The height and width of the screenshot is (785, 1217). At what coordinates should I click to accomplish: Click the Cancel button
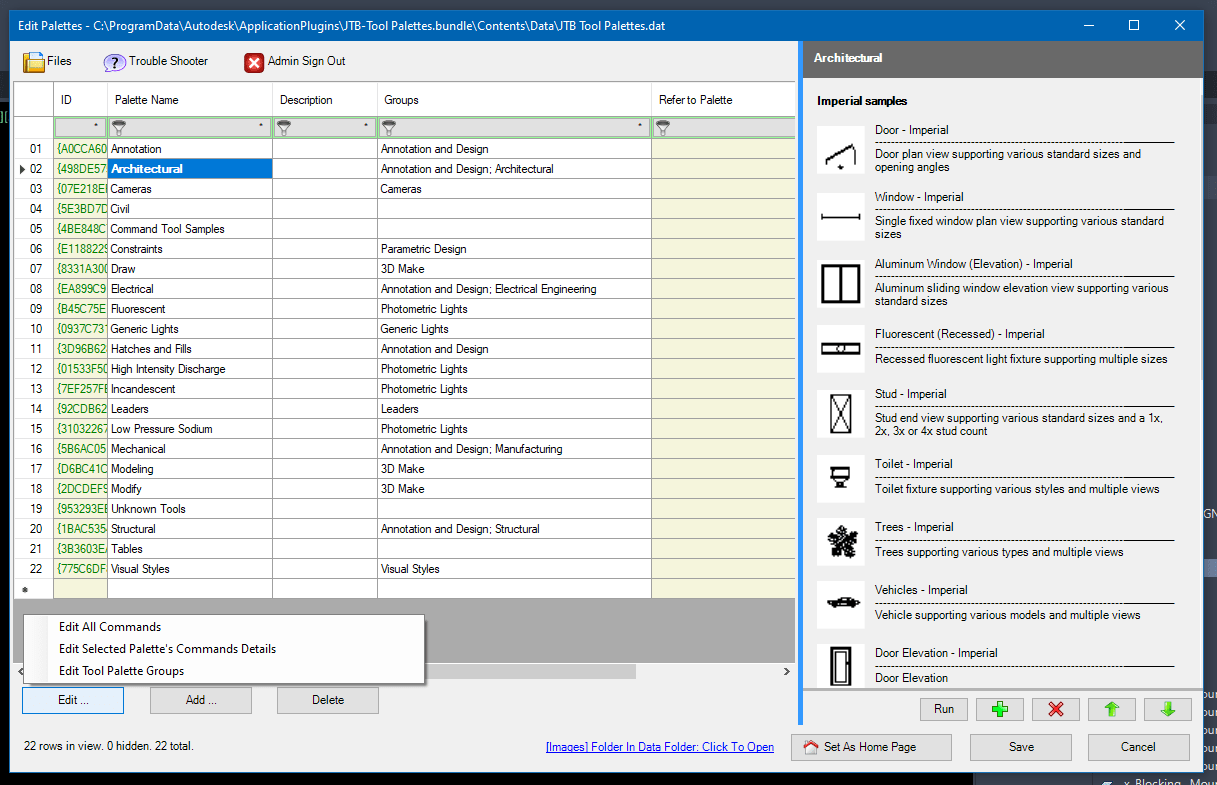pos(1138,747)
